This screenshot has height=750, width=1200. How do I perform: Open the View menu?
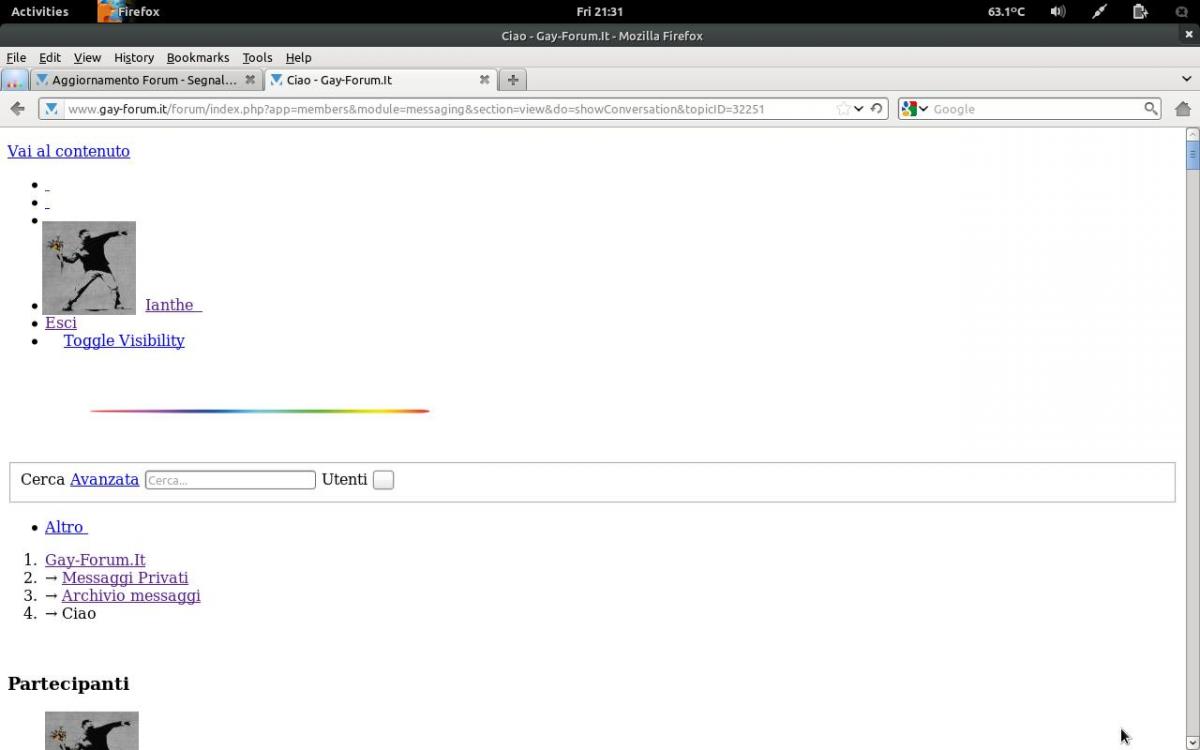[x=87, y=58]
